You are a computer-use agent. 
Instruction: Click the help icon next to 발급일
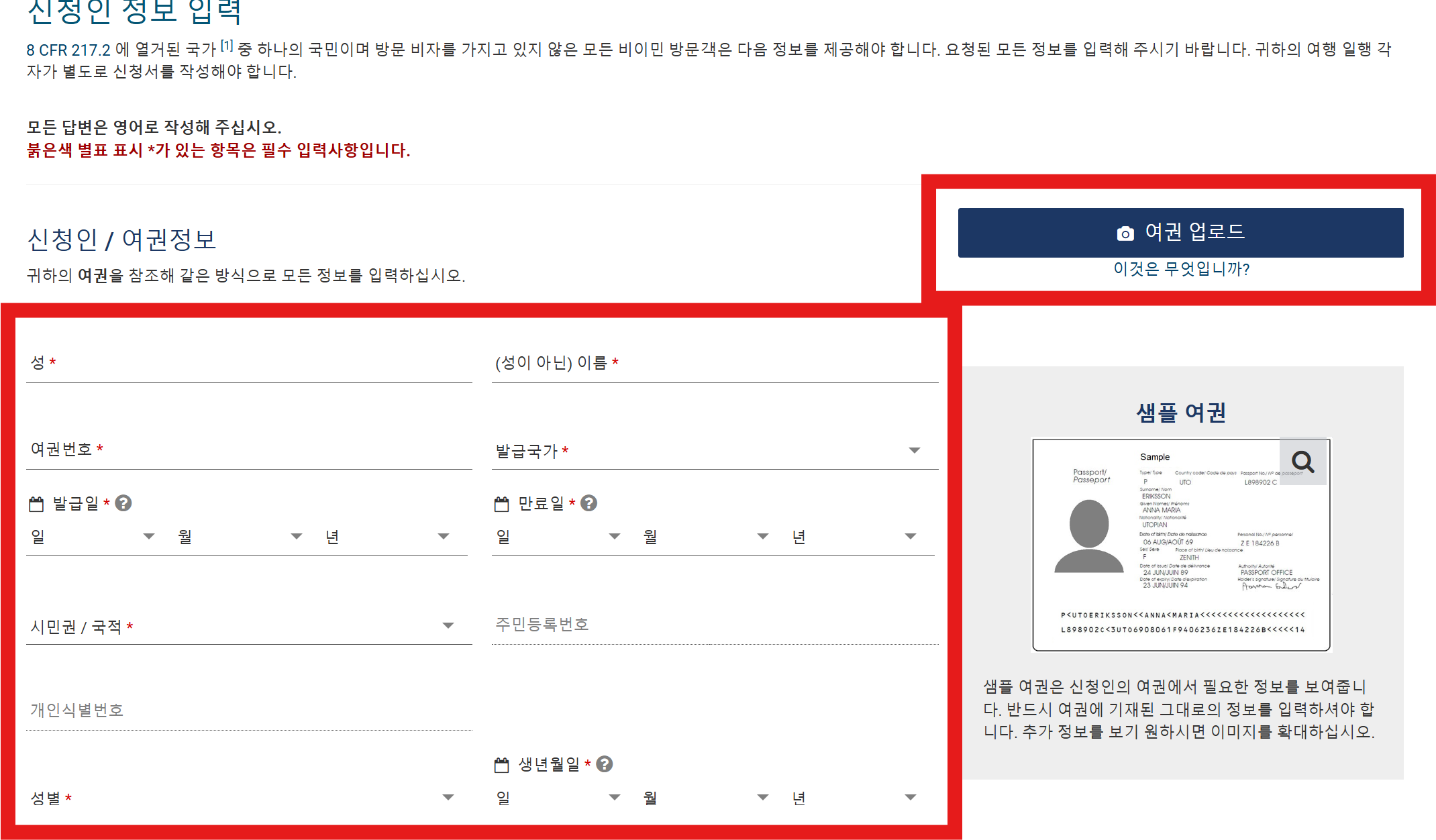pos(123,503)
